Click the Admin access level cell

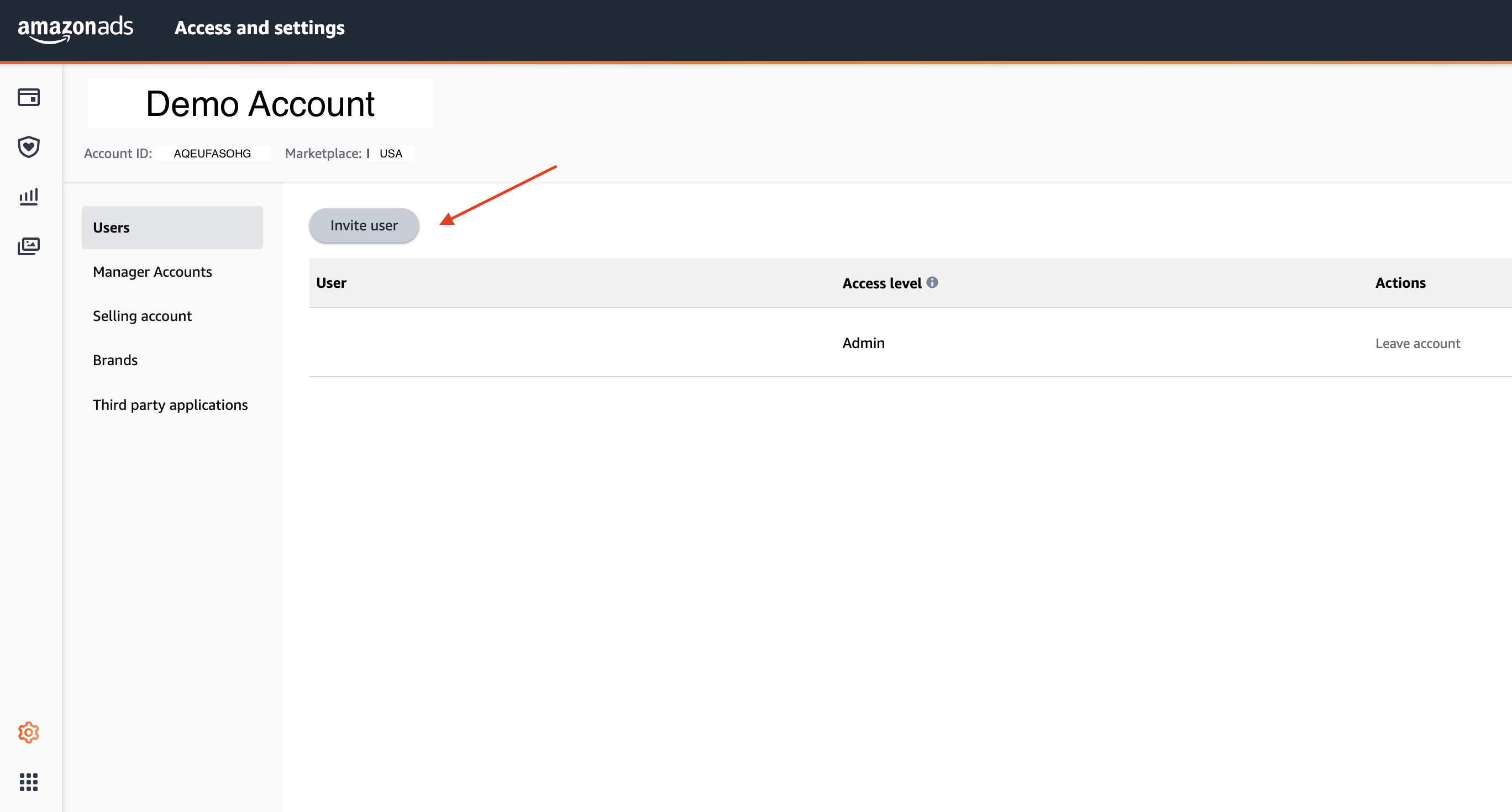pos(863,343)
